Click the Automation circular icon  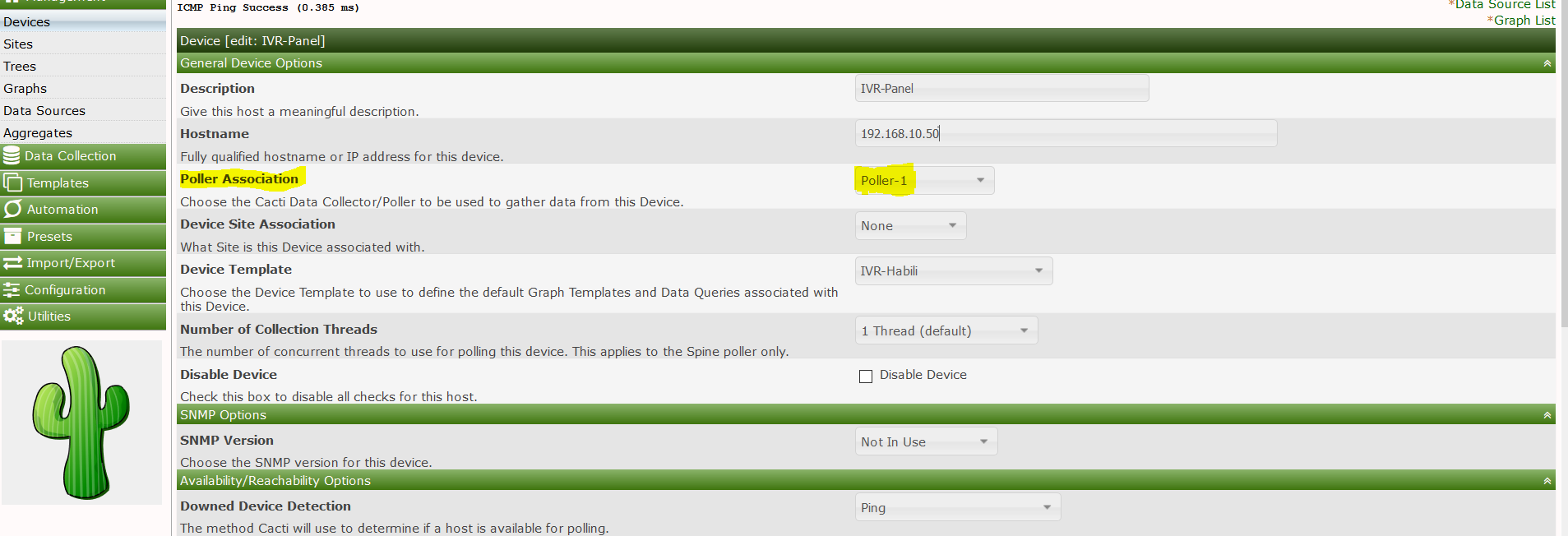tap(12, 210)
